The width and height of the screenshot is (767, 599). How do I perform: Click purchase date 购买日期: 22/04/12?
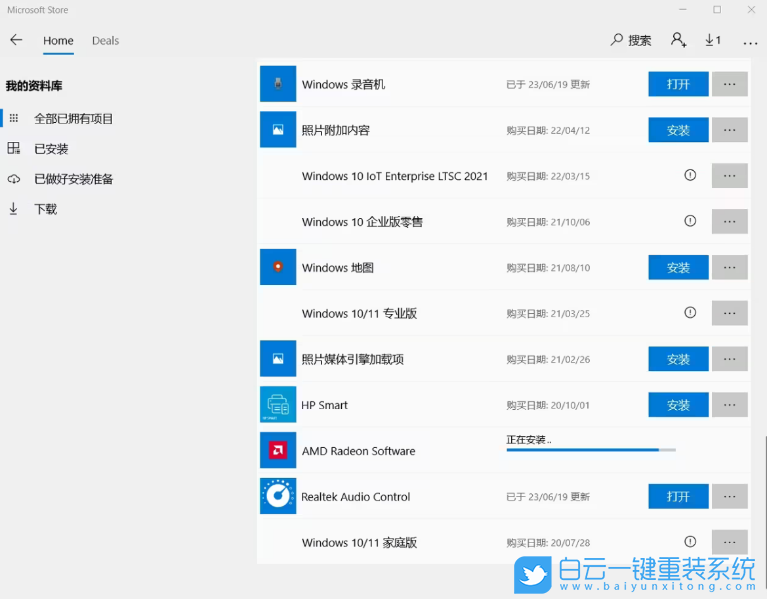548,131
